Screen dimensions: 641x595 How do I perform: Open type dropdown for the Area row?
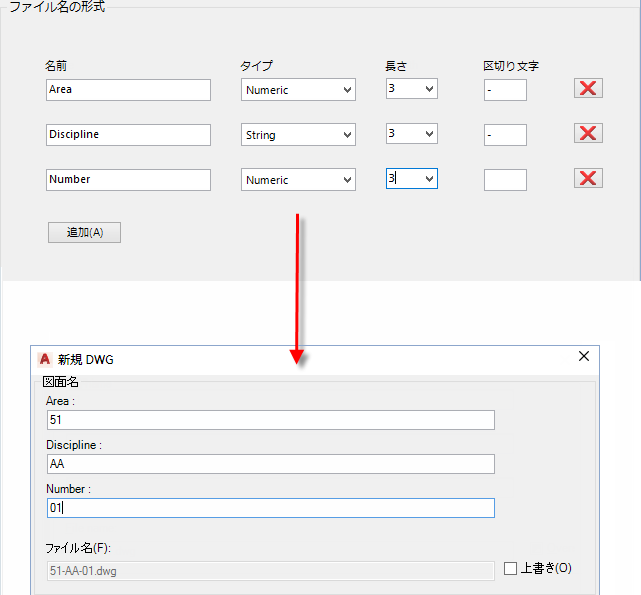click(x=298, y=90)
